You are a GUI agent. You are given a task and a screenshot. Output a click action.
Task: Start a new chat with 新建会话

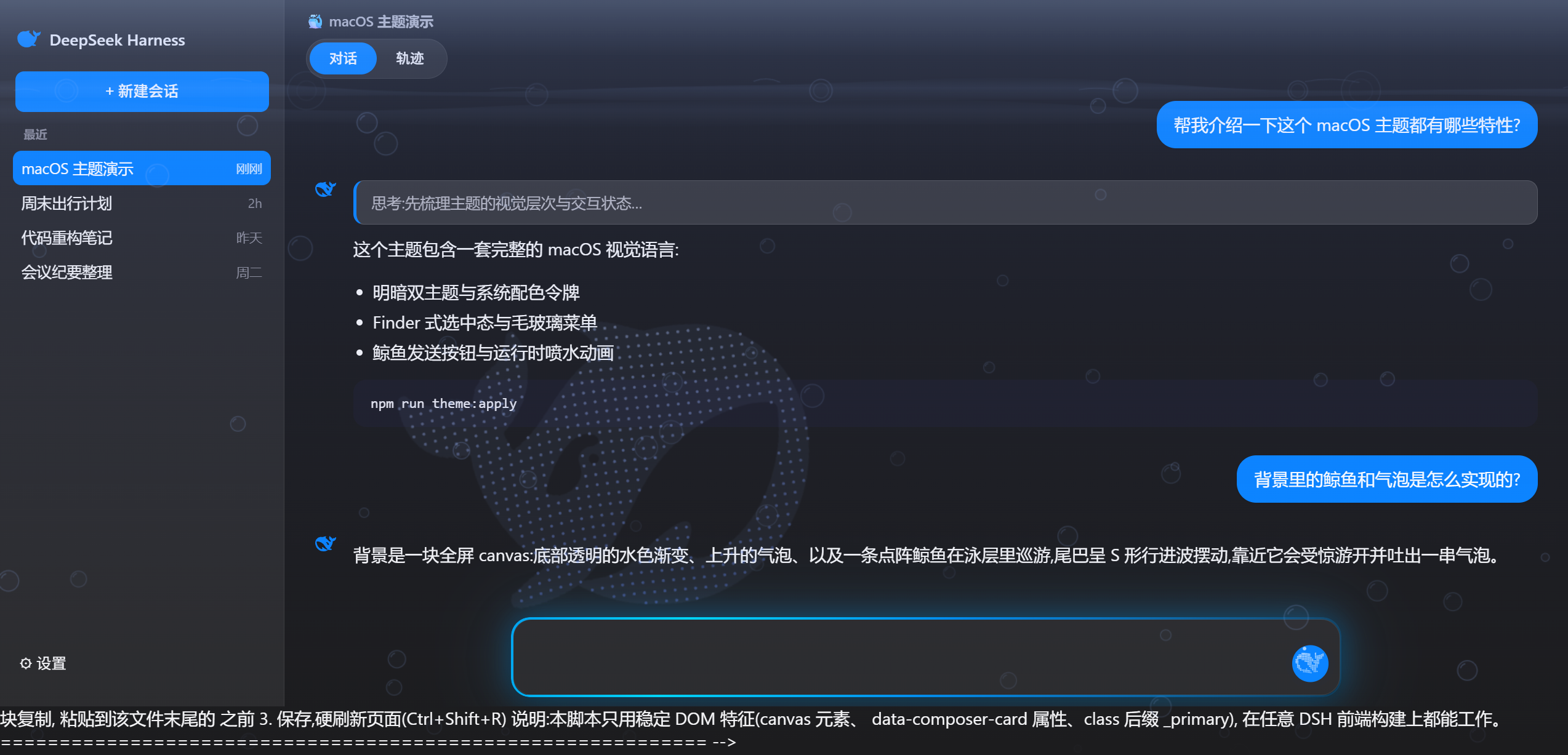142,91
